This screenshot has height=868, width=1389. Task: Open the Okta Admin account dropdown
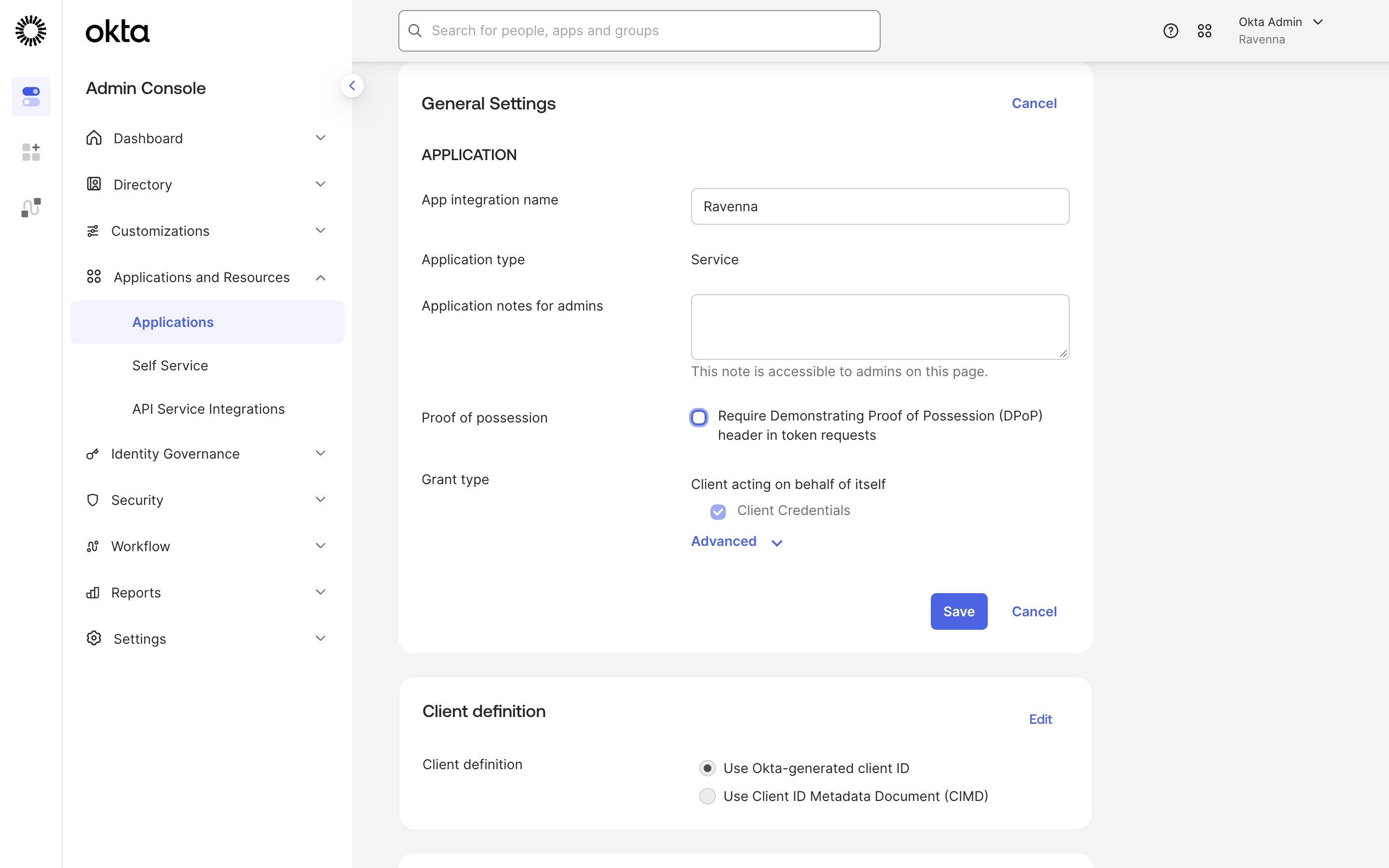coord(1280,30)
